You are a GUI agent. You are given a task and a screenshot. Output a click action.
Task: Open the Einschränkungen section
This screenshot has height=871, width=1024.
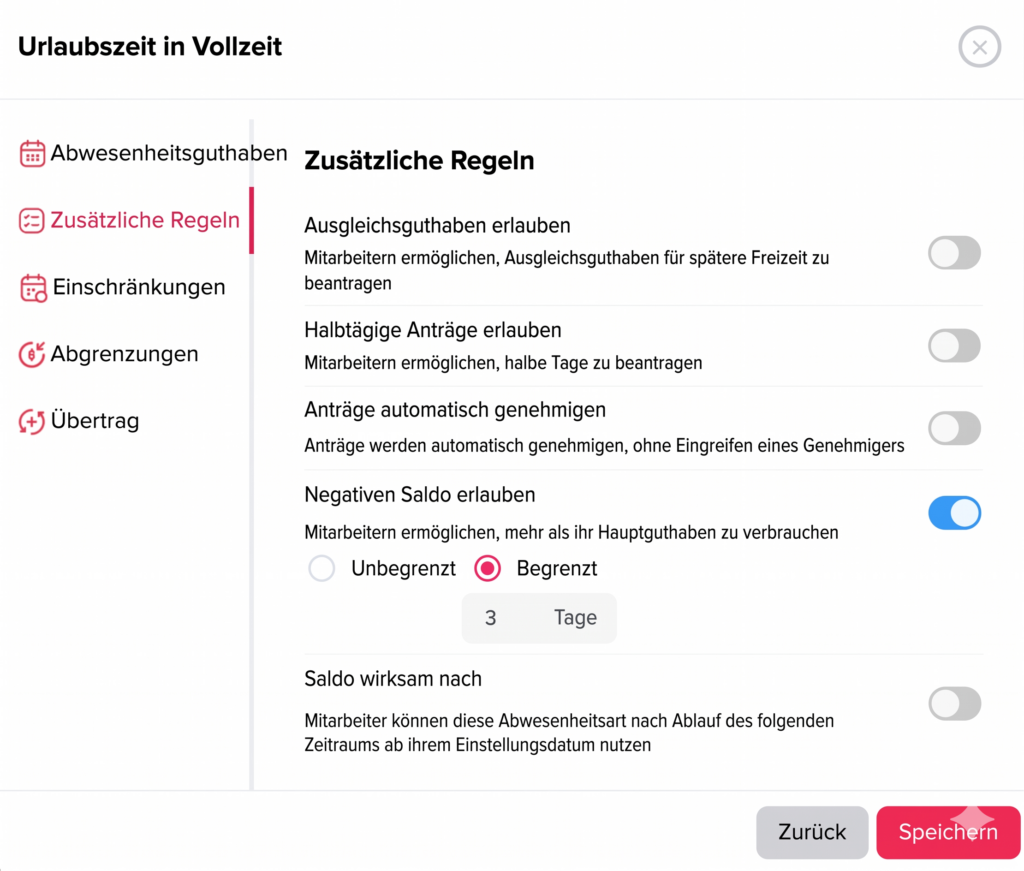140,287
